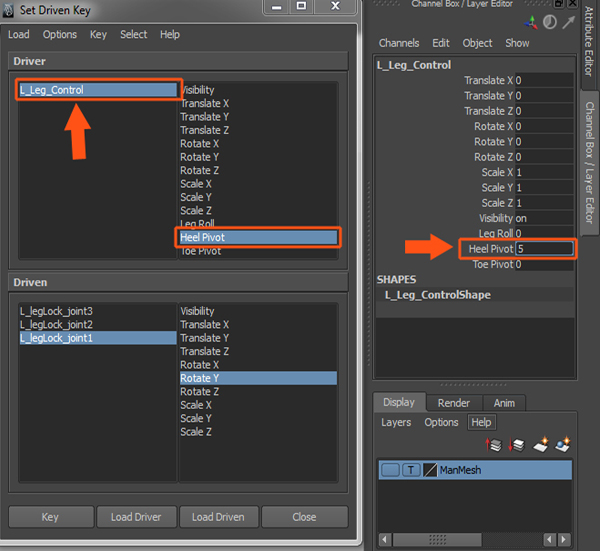
Task: Toggle the channel box manipulator icon with colored axes
Action: pyautogui.click(x=531, y=23)
